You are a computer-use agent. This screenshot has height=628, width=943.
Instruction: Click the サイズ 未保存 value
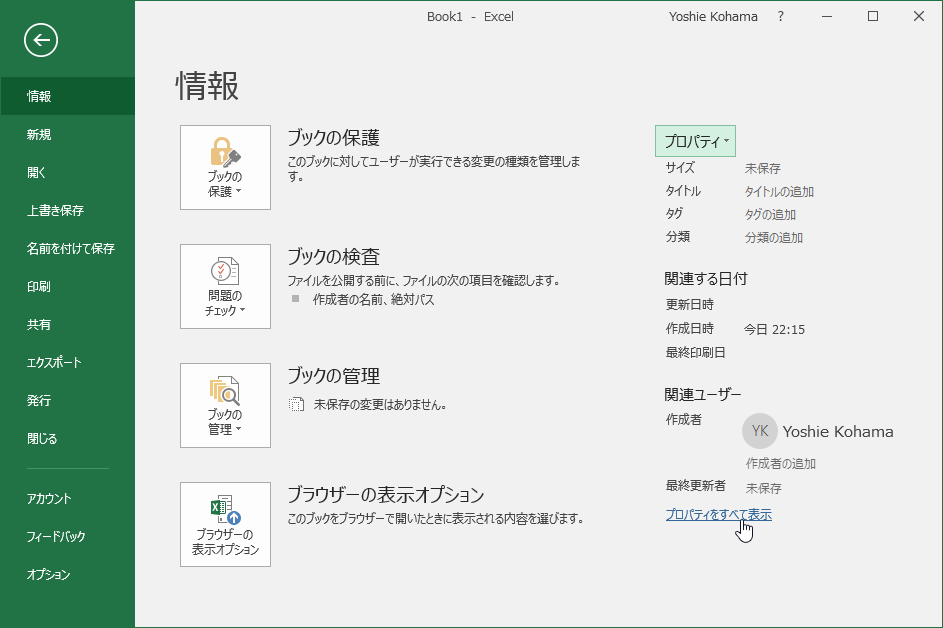point(762,168)
